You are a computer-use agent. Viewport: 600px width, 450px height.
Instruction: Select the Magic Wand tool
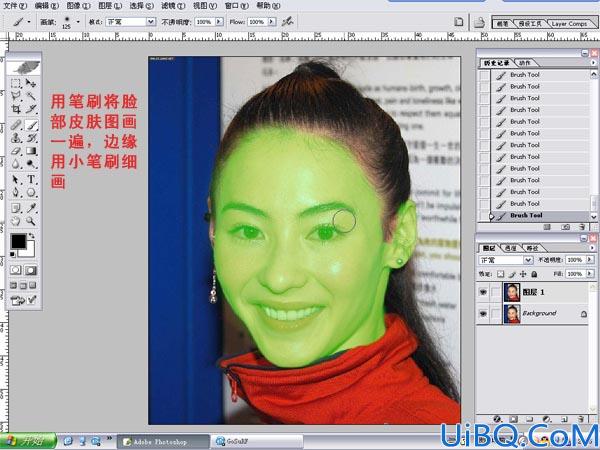point(31,96)
